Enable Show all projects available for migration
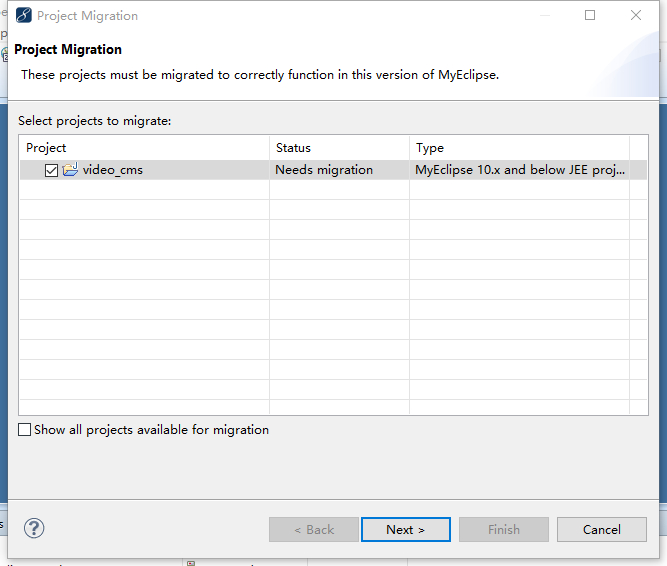Viewport: 667px width, 566px height. [x=25, y=430]
